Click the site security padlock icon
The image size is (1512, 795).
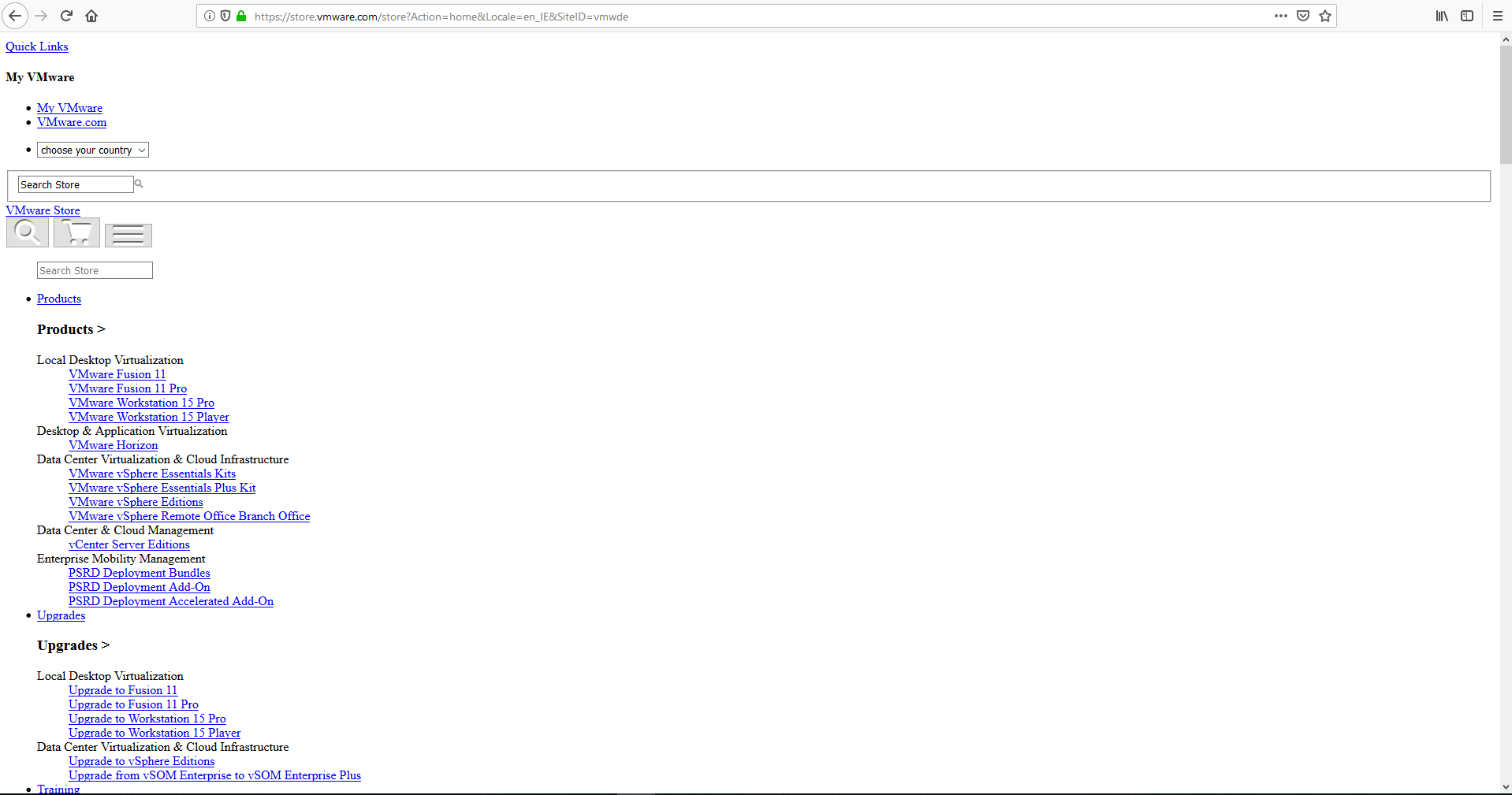tap(241, 16)
